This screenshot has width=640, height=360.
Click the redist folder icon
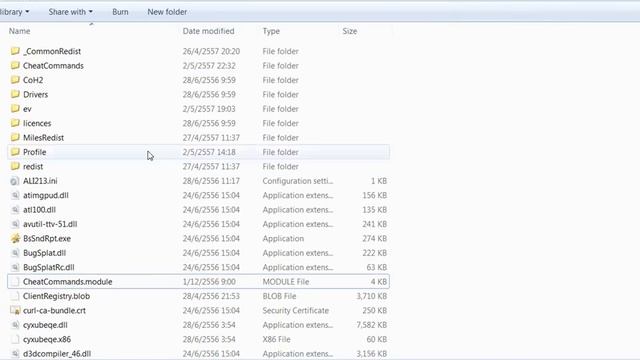tap(15, 166)
